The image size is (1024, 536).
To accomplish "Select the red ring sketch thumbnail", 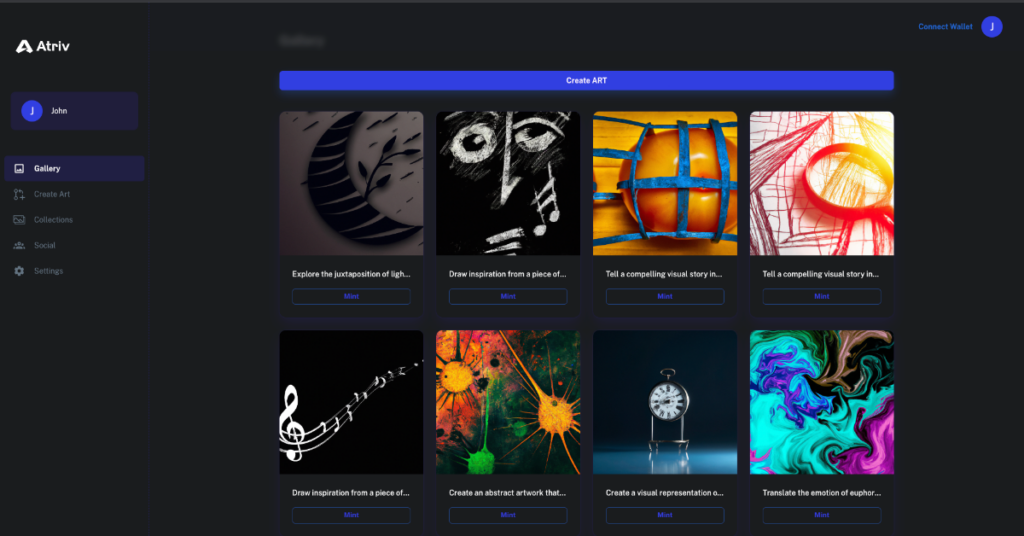I will 821,183.
